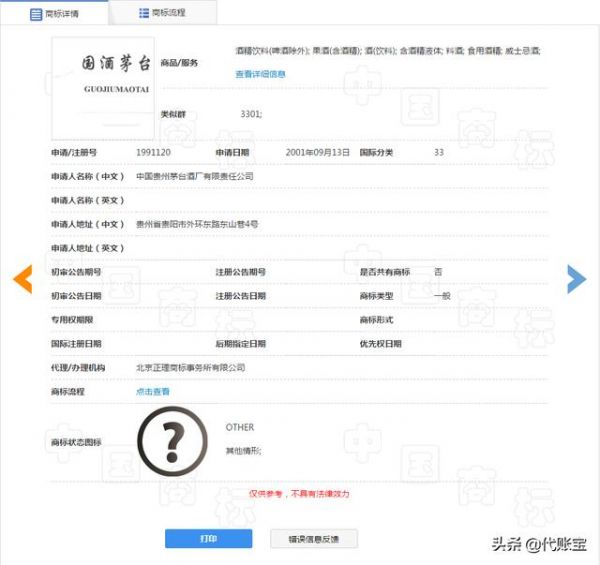Click the red 仅供参考 disclaimer text
This screenshot has width=600, height=565.
(x=299, y=493)
